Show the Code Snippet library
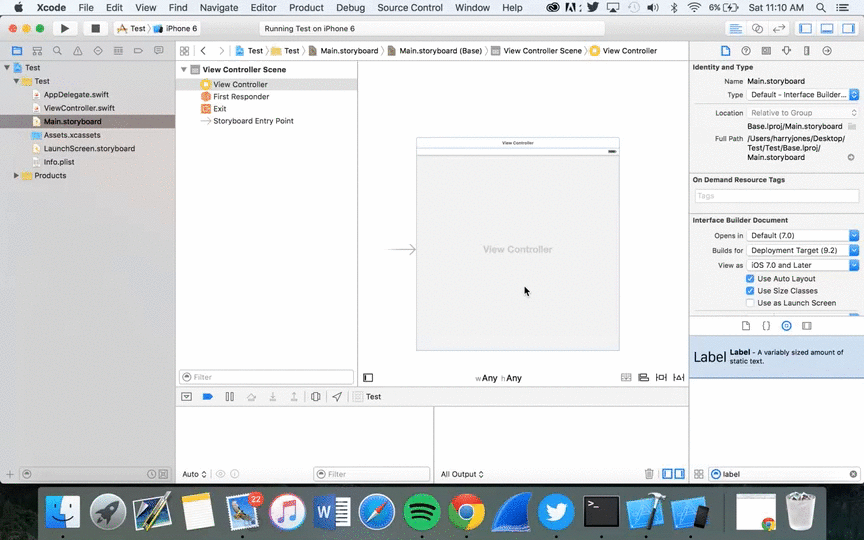The image size is (864, 540). click(x=766, y=326)
